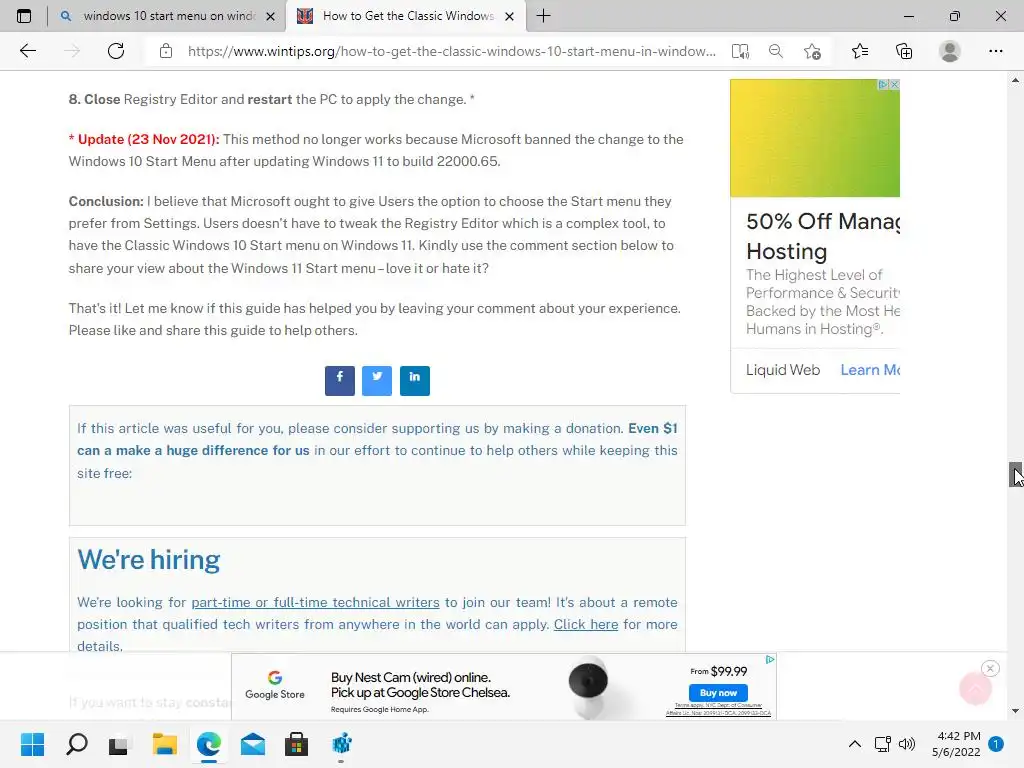Screen dimensions: 1024x768
Task: Refresh the current page
Action: (x=116, y=51)
